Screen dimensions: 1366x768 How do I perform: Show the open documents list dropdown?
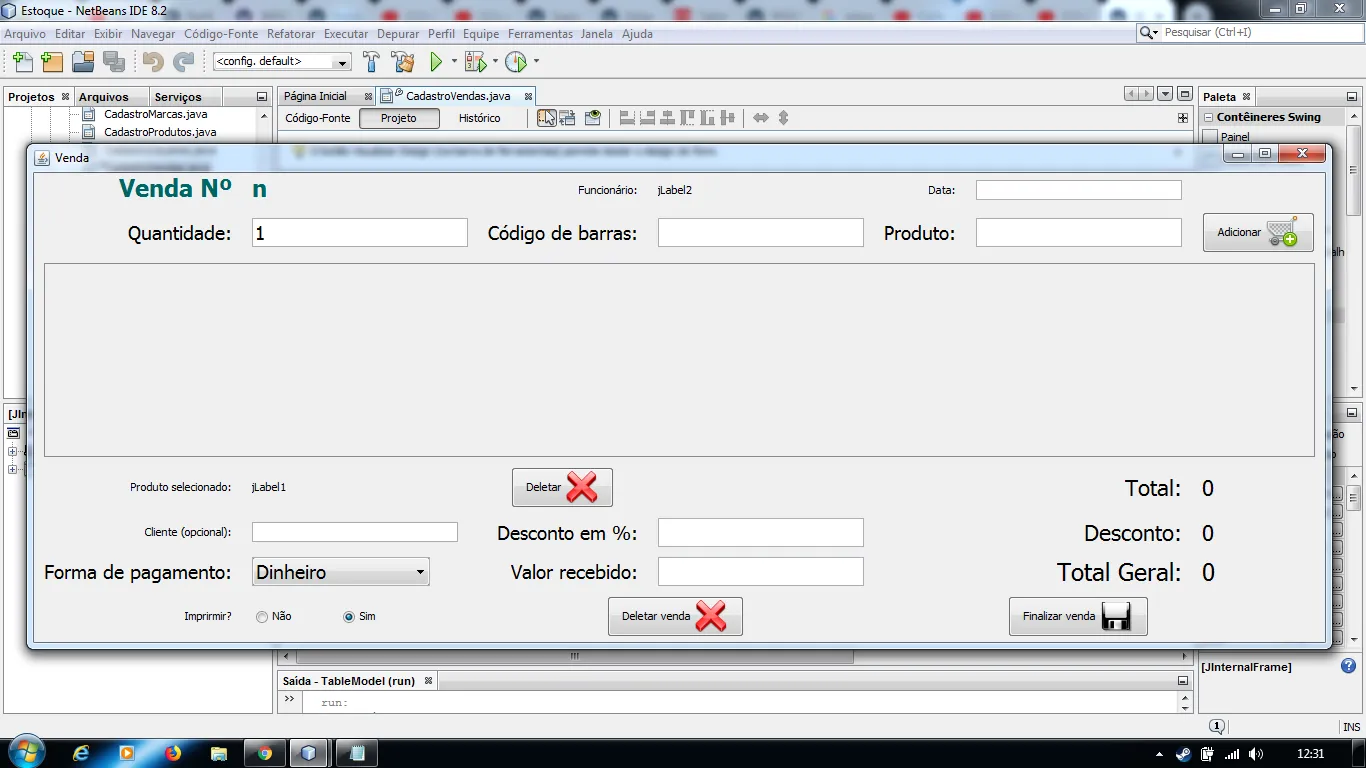tap(1165, 94)
